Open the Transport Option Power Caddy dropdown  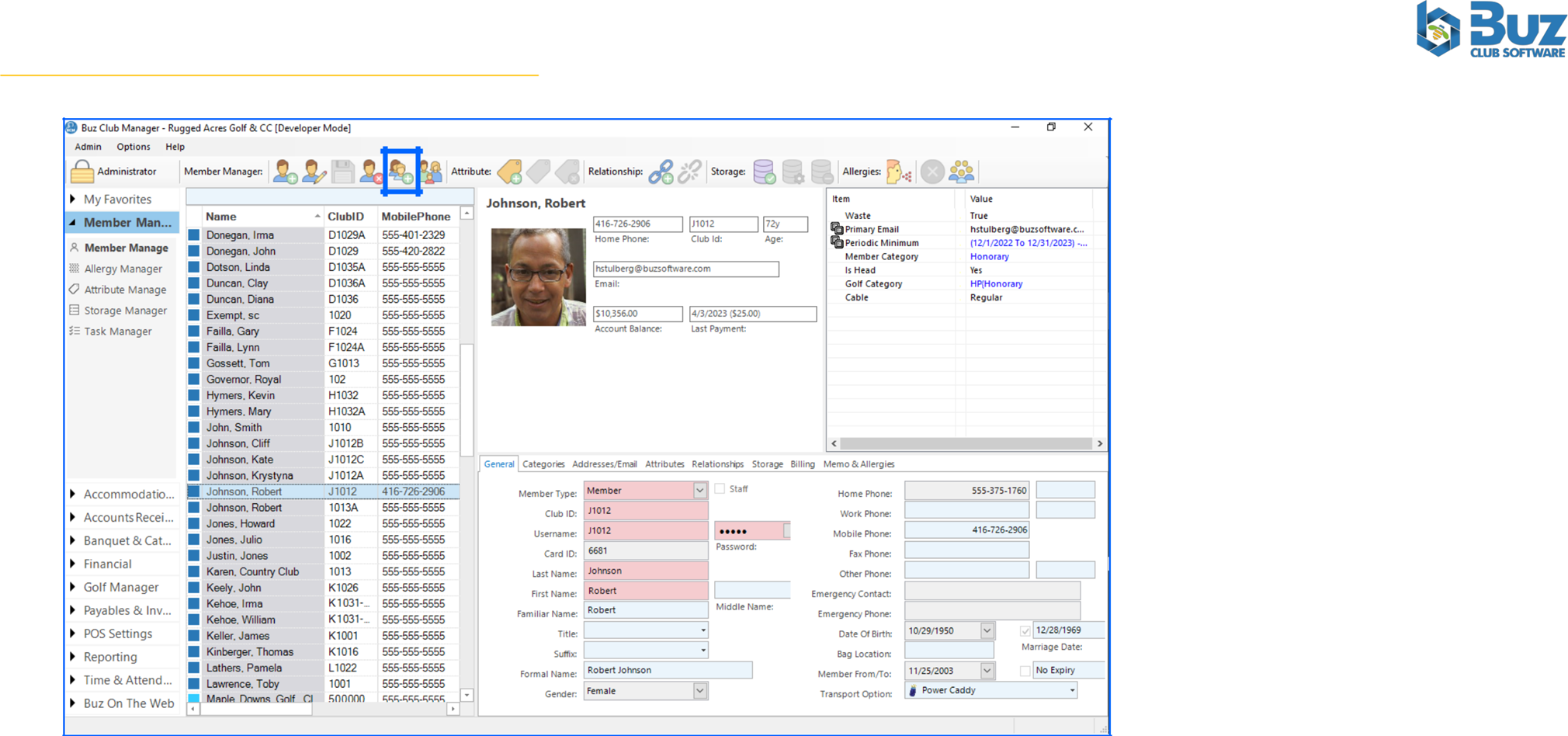click(1072, 690)
